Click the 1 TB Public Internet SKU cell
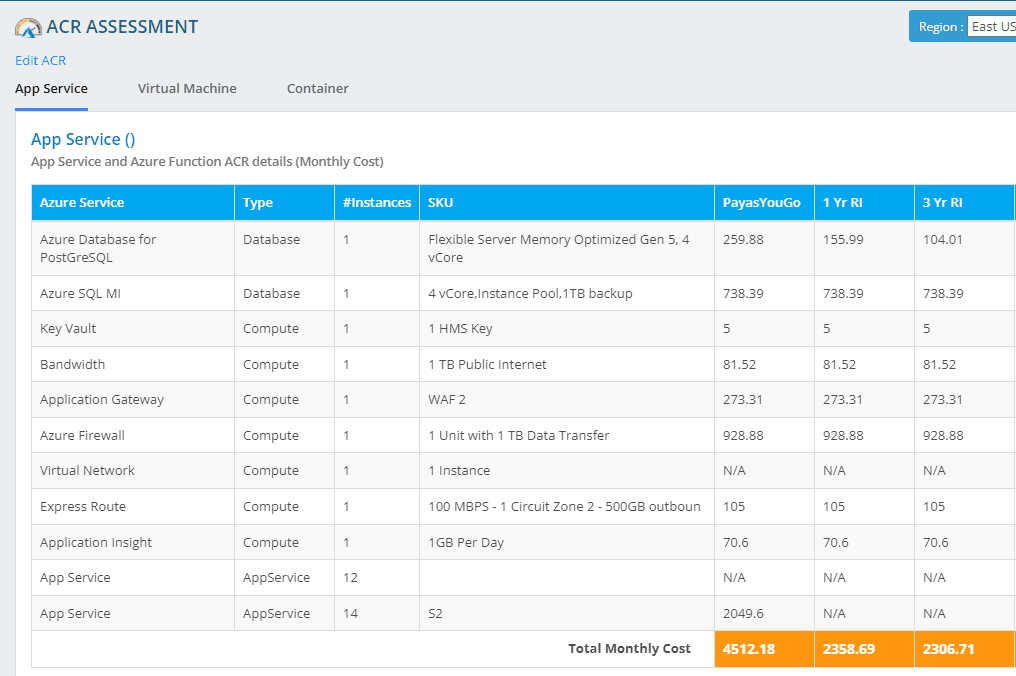 tap(567, 364)
